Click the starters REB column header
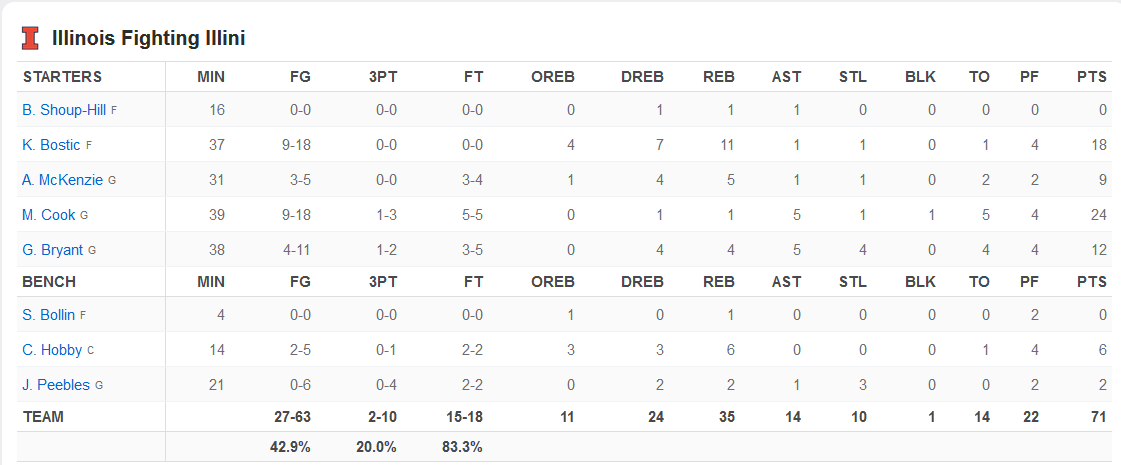 pyautogui.click(x=719, y=77)
